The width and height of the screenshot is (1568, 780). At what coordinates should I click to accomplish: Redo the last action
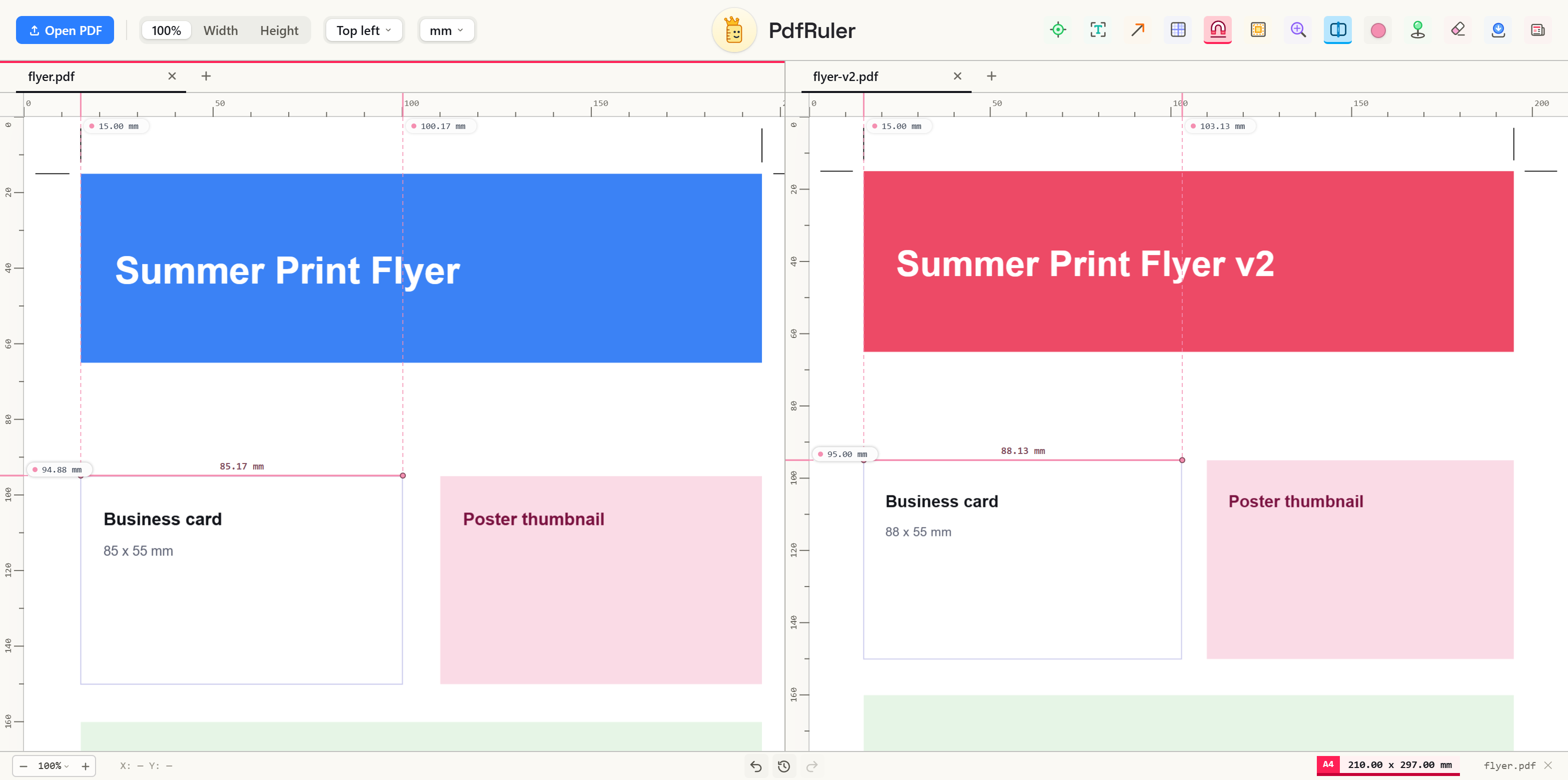click(812, 766)
